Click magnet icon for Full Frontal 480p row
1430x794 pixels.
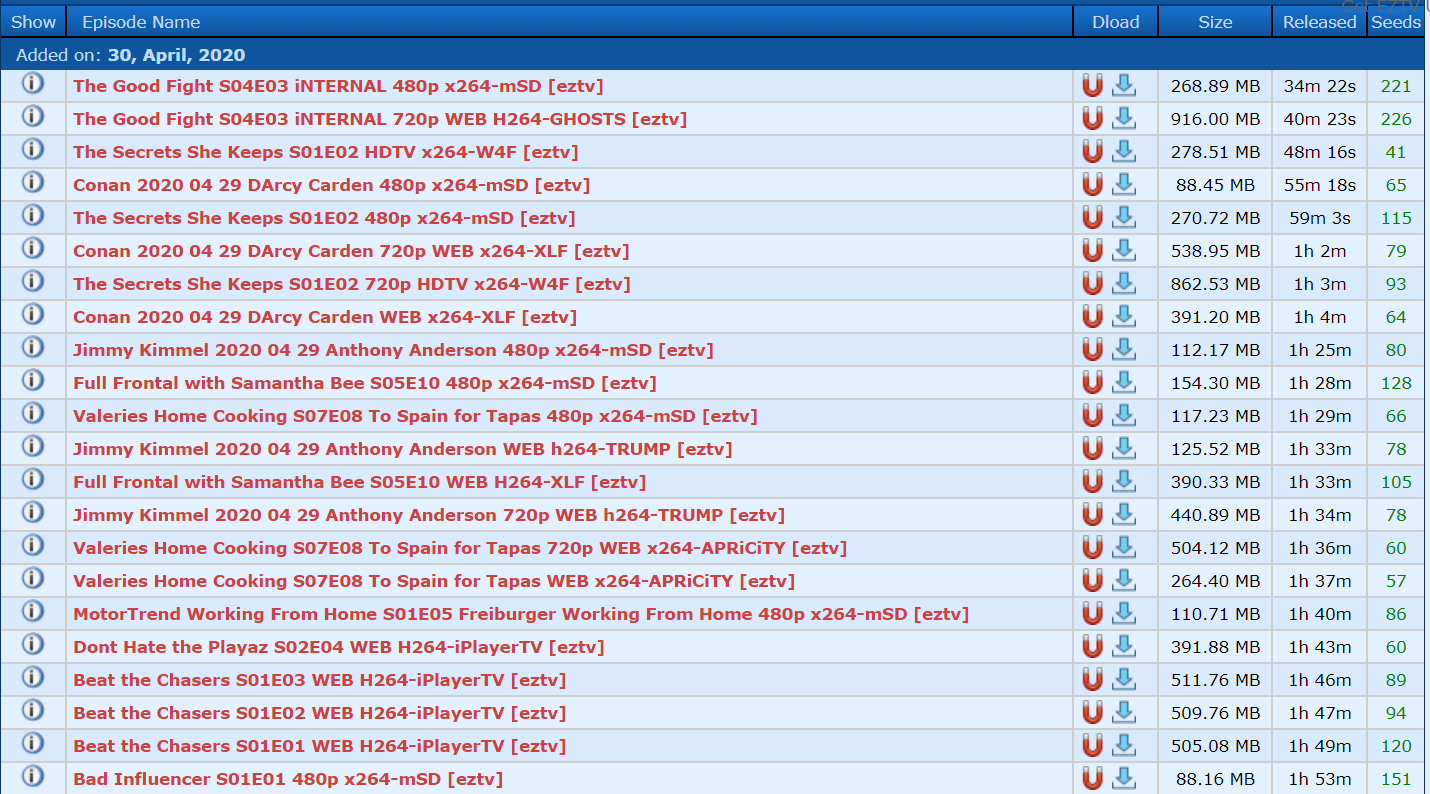pyautogui.click(x=1092, y=383)
